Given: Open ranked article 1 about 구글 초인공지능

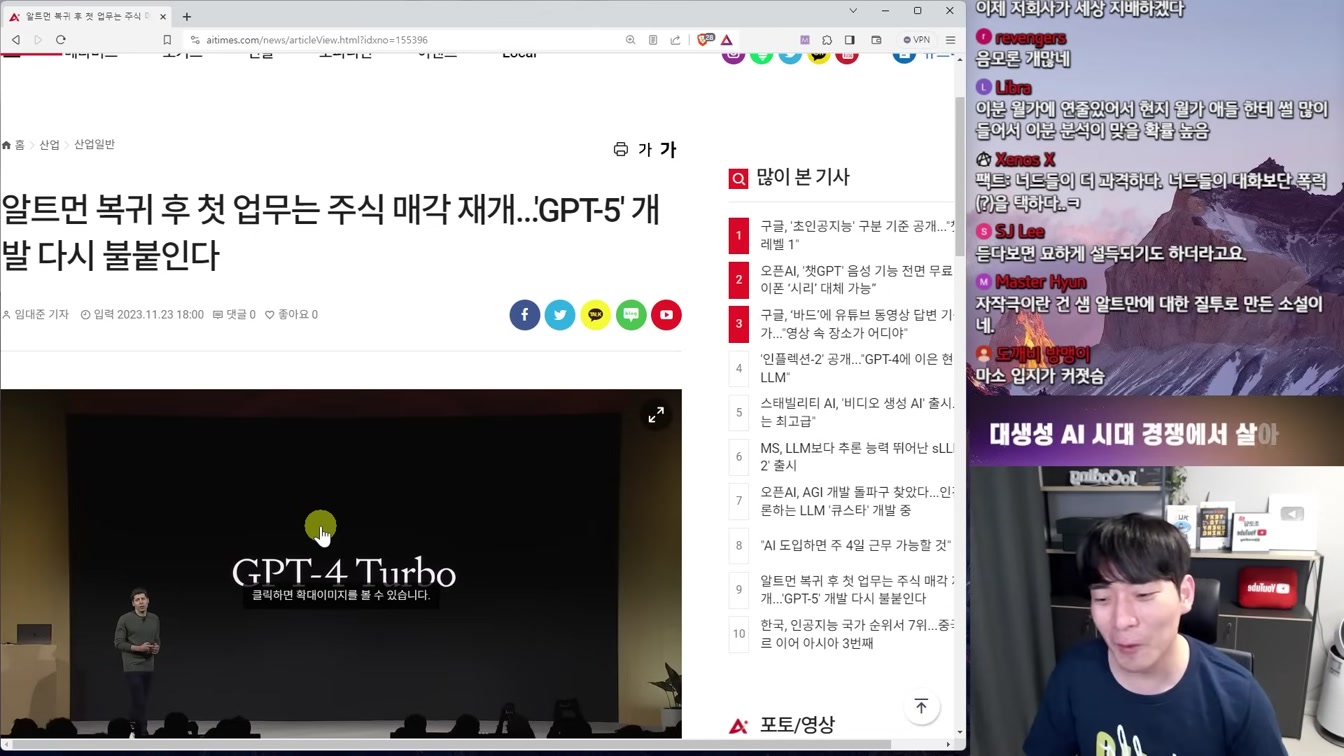Looking at the screenshot, I should coord(857,235).
